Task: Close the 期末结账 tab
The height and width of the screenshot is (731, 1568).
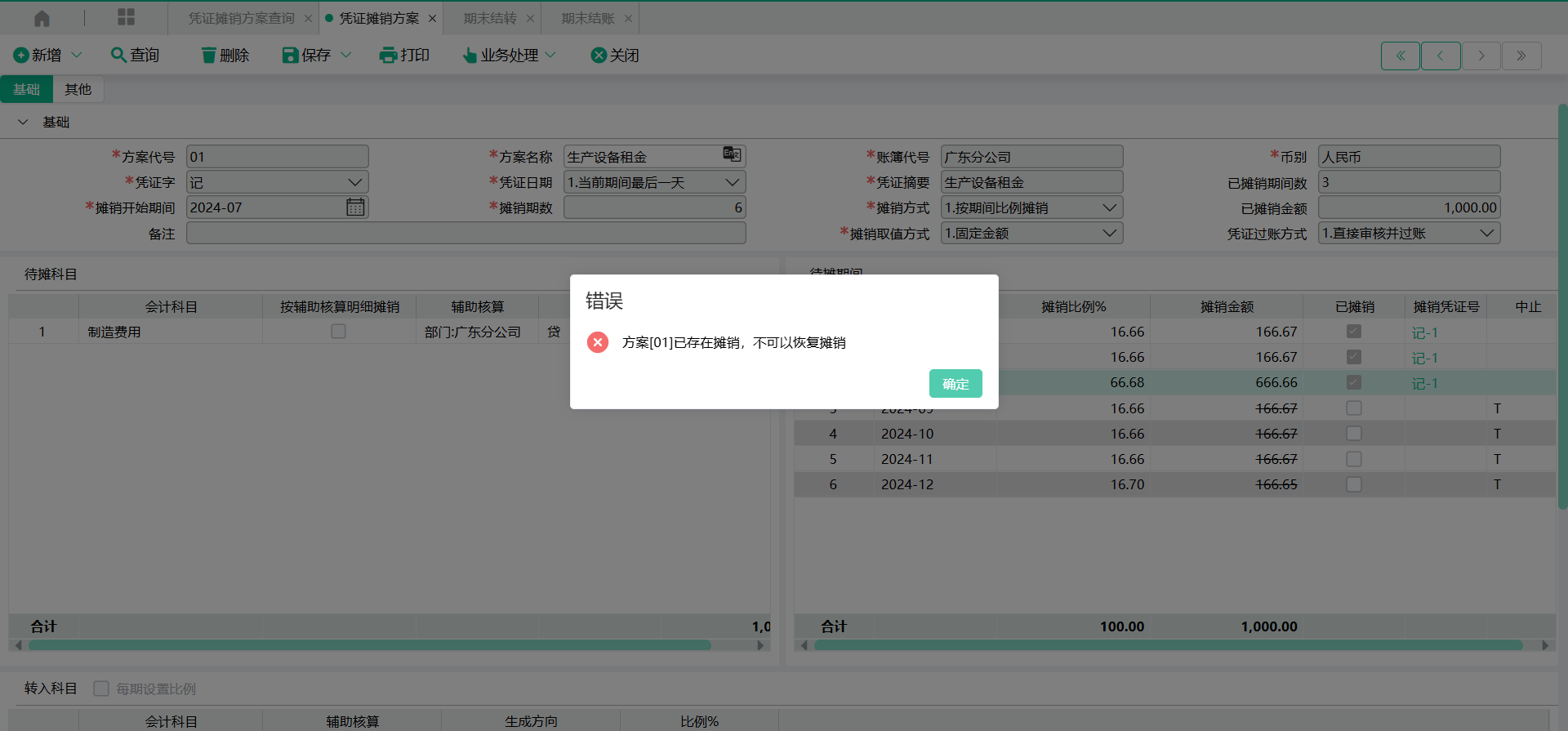Action: (x=628, y=18)
